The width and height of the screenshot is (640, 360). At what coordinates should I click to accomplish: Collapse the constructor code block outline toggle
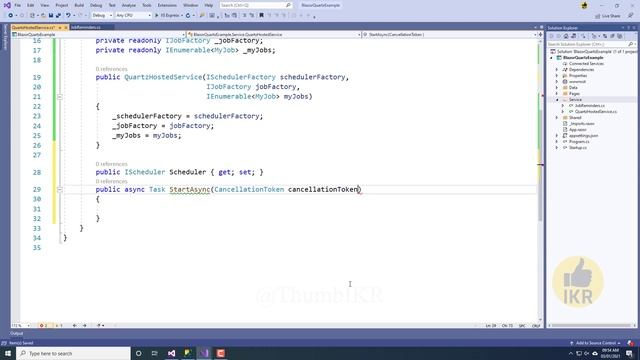pyautogui.click(x=60, y=97)
